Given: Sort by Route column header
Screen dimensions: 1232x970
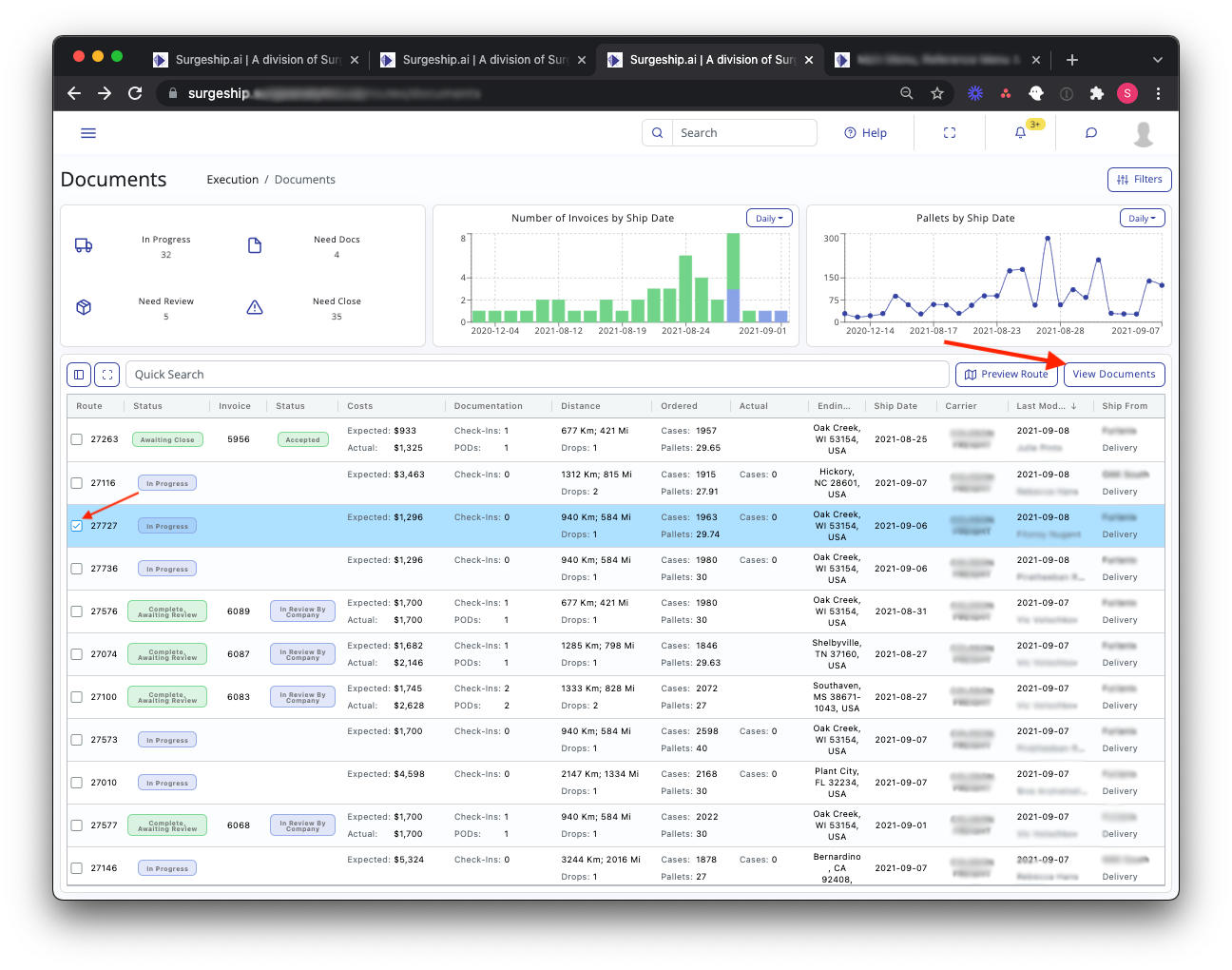Looking at the screenshot, I should [x=89, y=406].
